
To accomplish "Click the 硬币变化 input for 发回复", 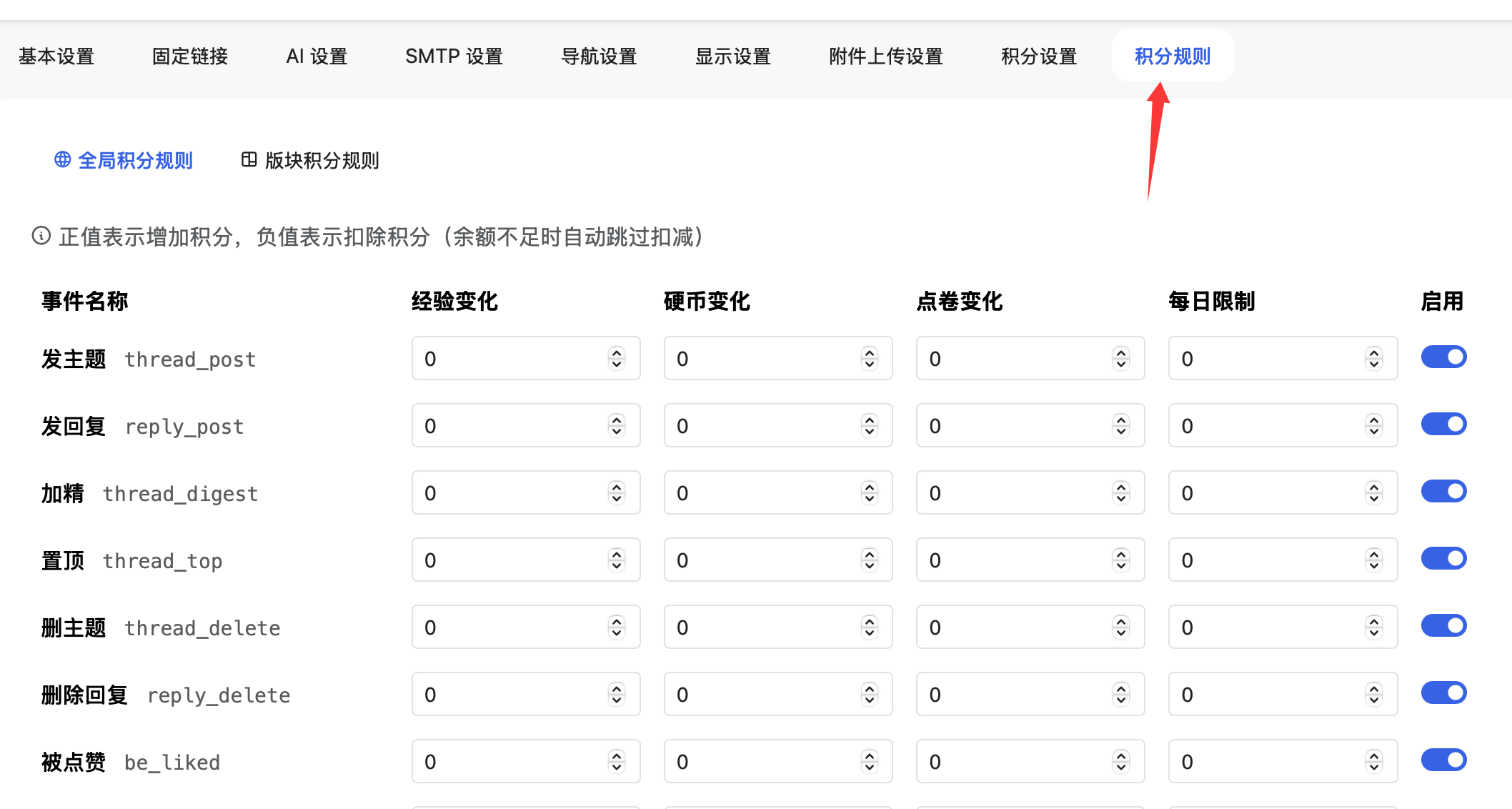I will coord(778,425).
